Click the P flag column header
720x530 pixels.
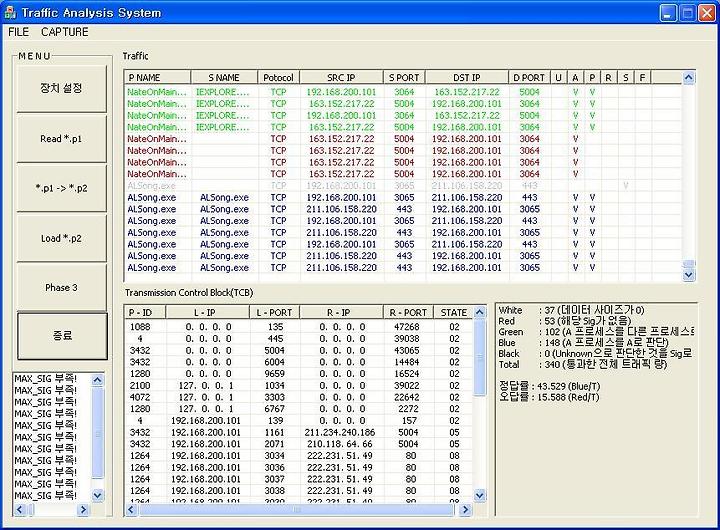(x=592, y=78)
